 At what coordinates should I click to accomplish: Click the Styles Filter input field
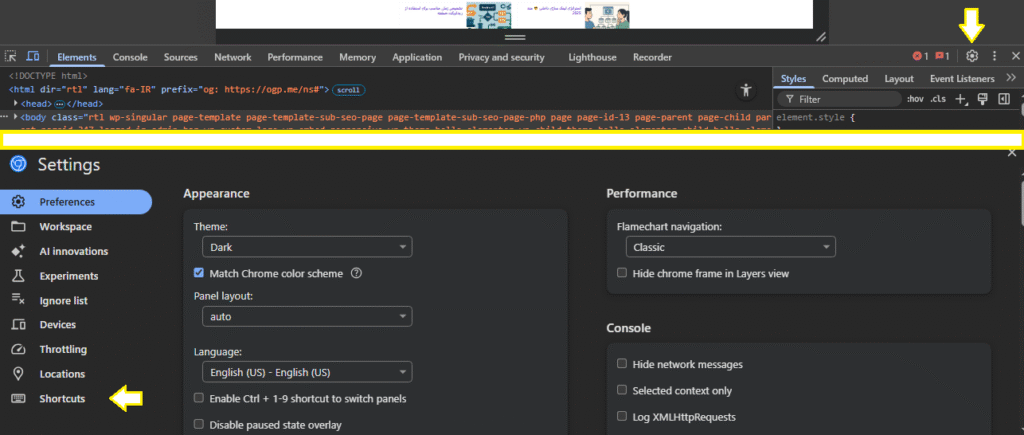click(x=839, y=99)
